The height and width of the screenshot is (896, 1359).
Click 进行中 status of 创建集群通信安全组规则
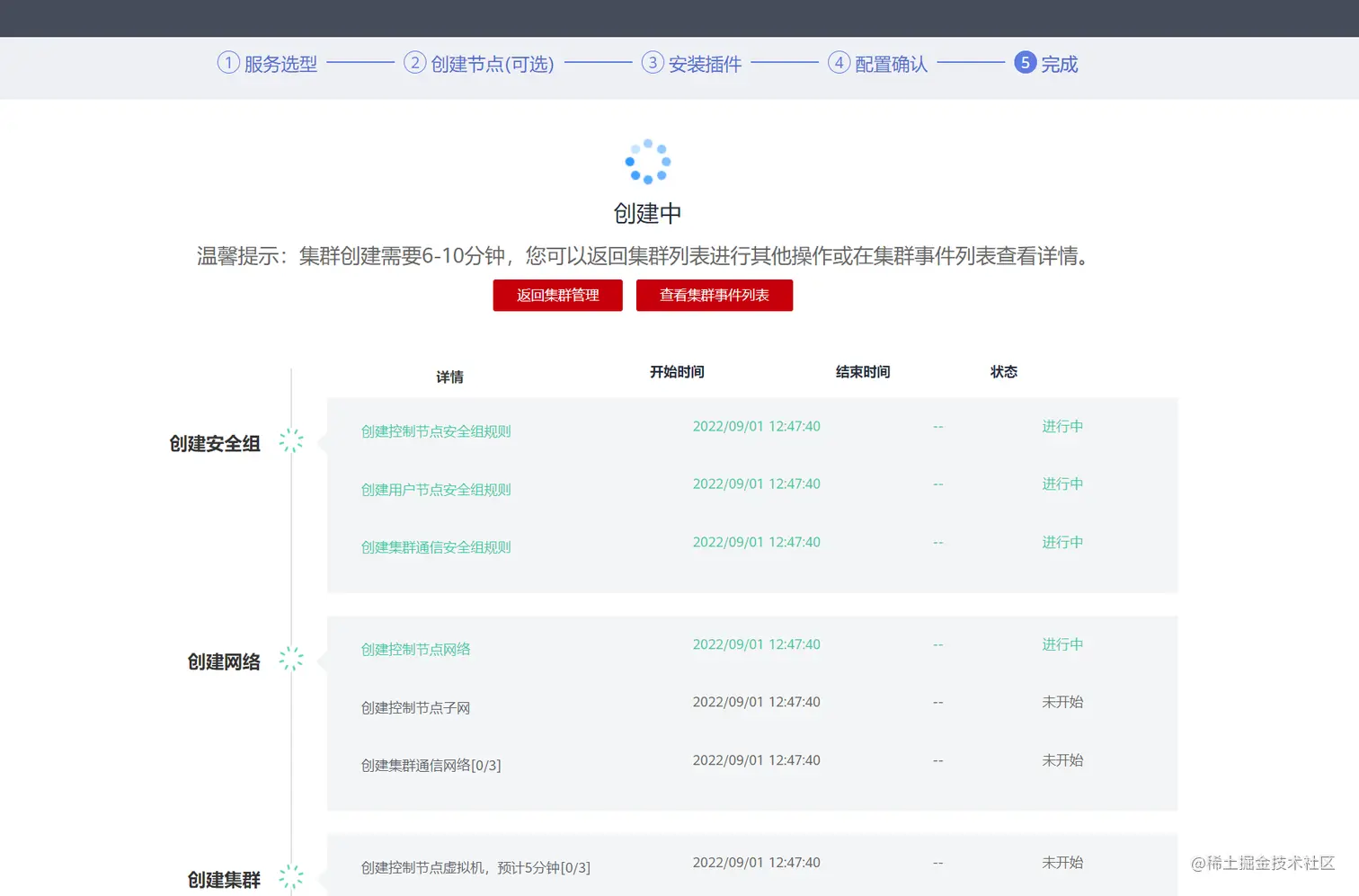tap(1062, 542)
